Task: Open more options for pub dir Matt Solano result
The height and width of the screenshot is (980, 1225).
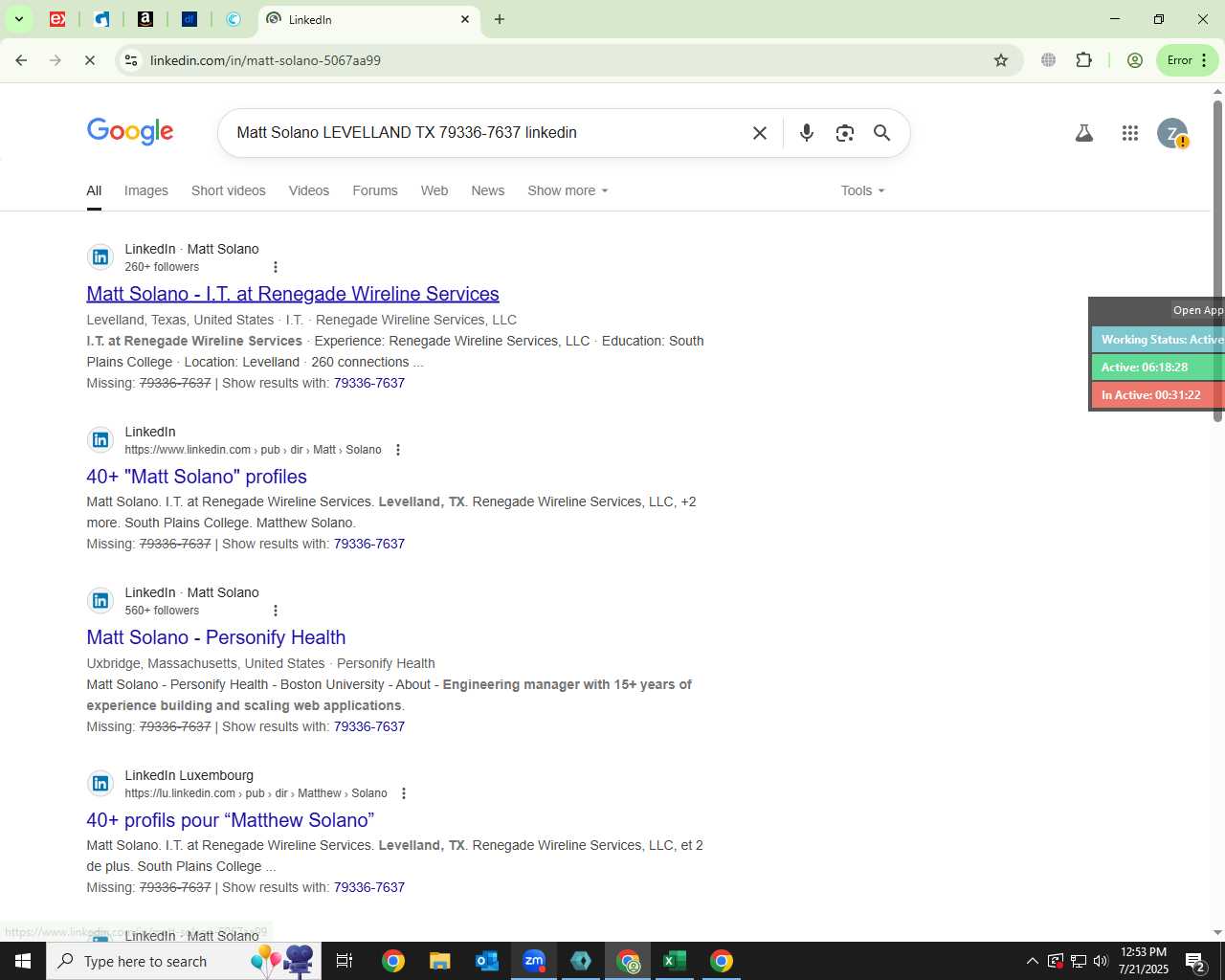Action: 398,450
